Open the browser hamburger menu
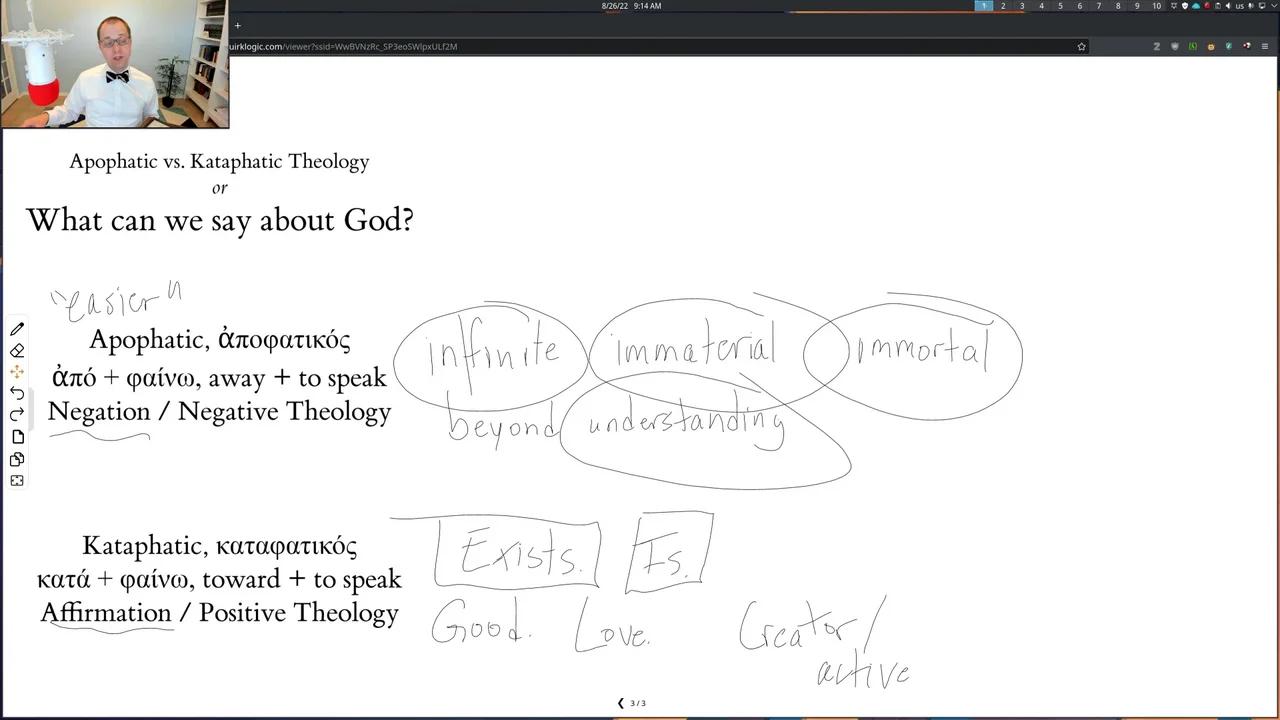Viewport: 1280px width, 720px height. tap(1264, 46)
